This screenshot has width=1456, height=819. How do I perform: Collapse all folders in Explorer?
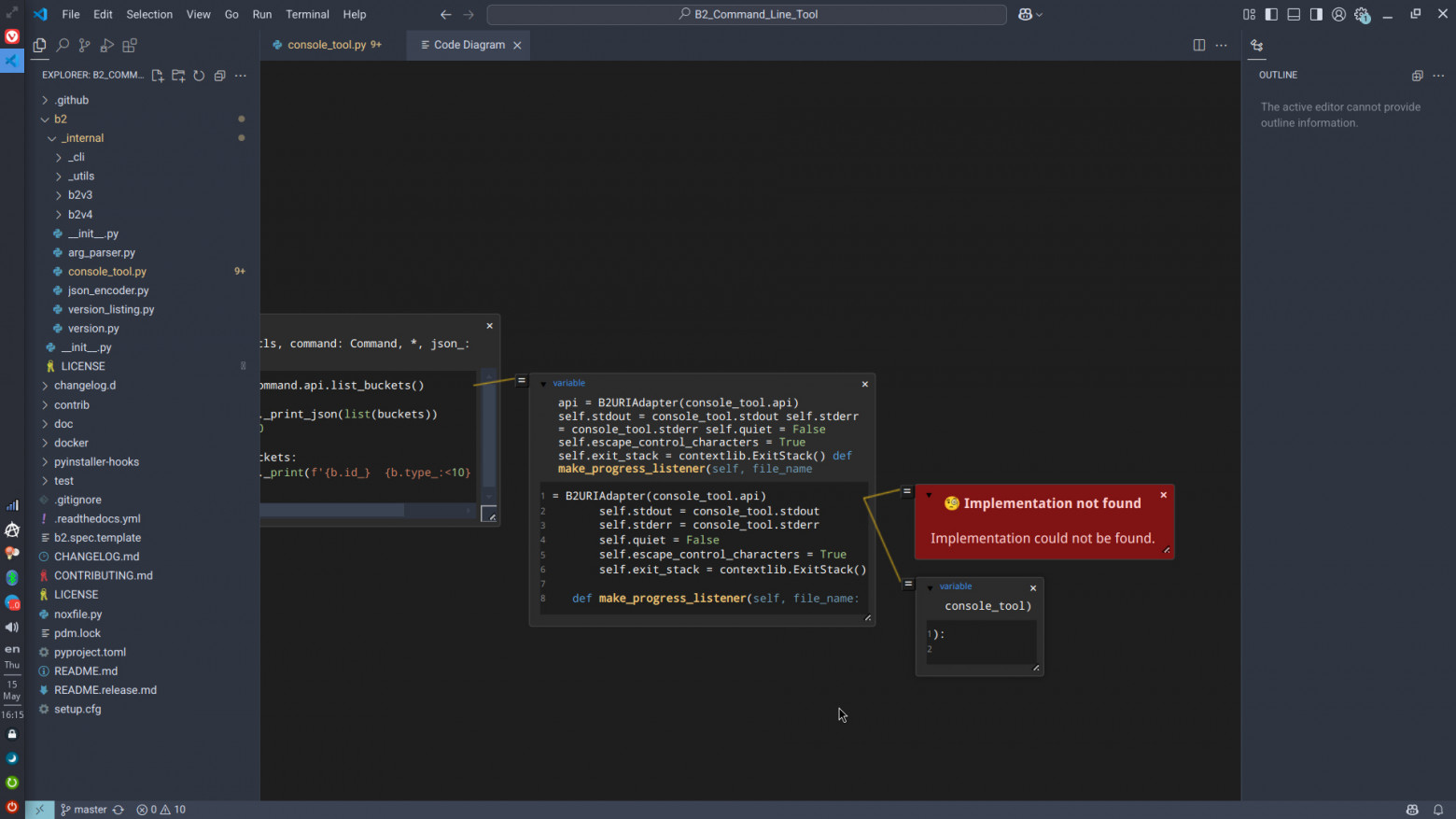219,76
